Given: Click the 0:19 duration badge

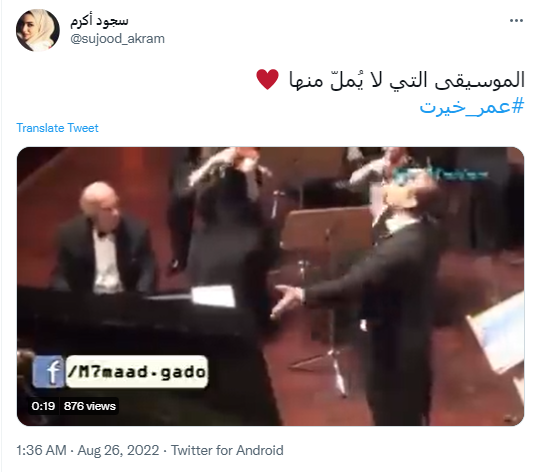Looking at the screenshot, I should point(43,406).
